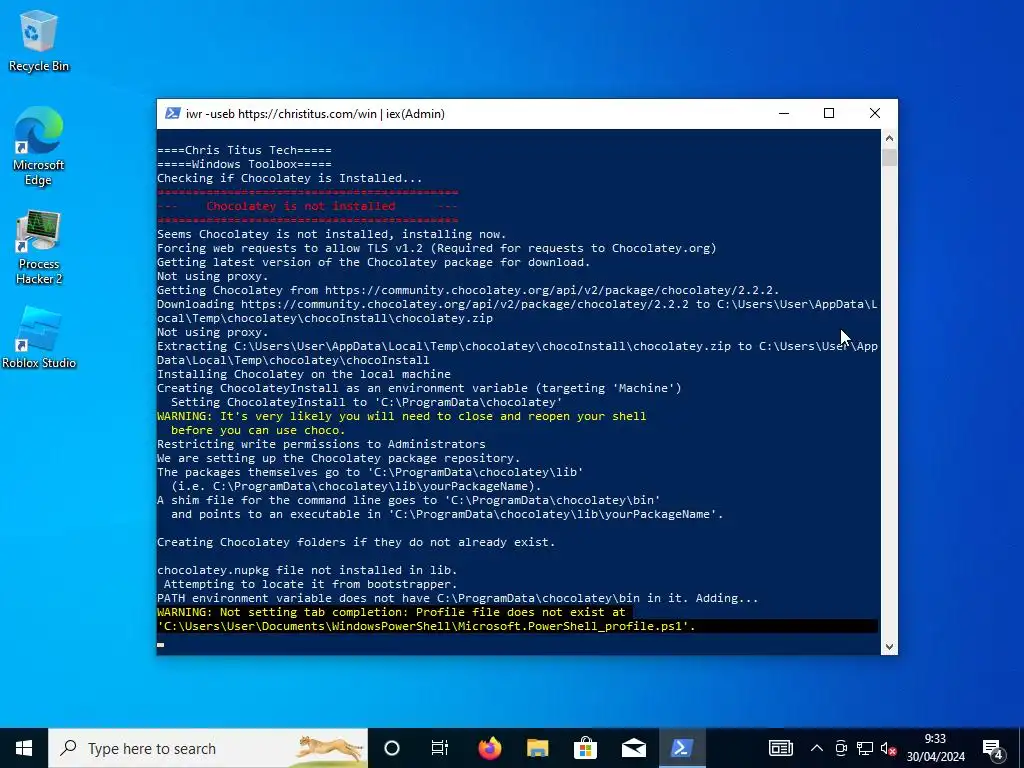
Task: Open the clock showing 9:33
Action: (935, 748)
